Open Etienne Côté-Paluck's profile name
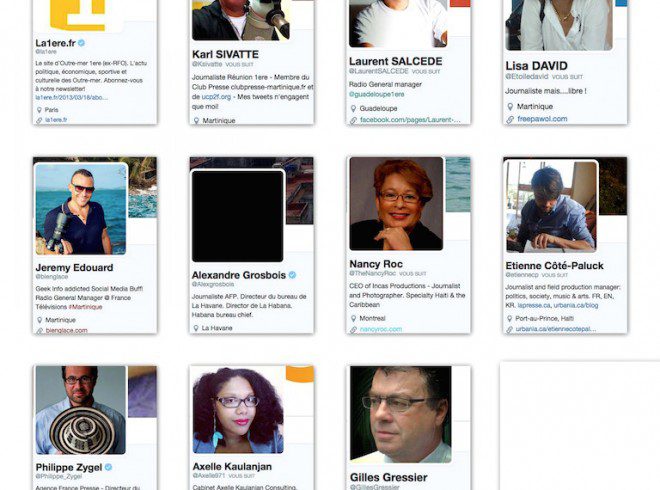 [554, 266]
